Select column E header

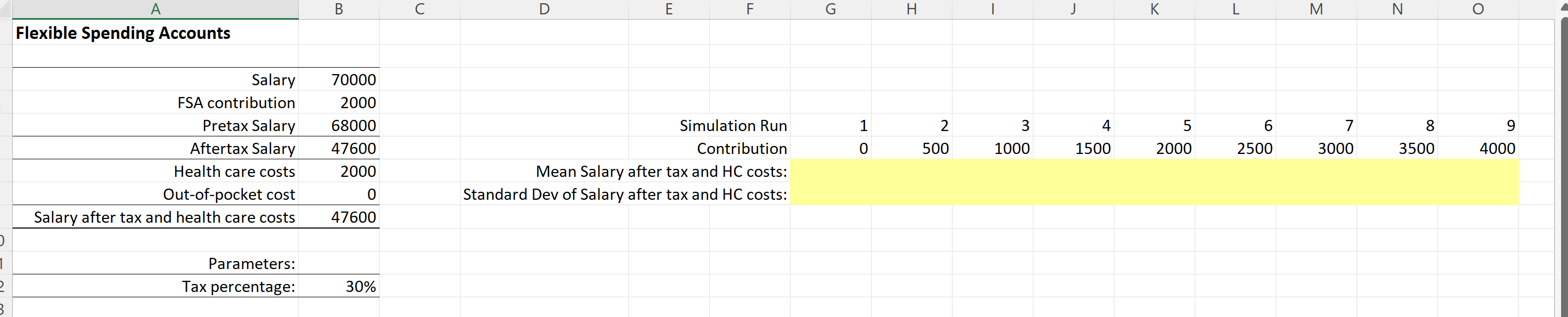(669, 9)
